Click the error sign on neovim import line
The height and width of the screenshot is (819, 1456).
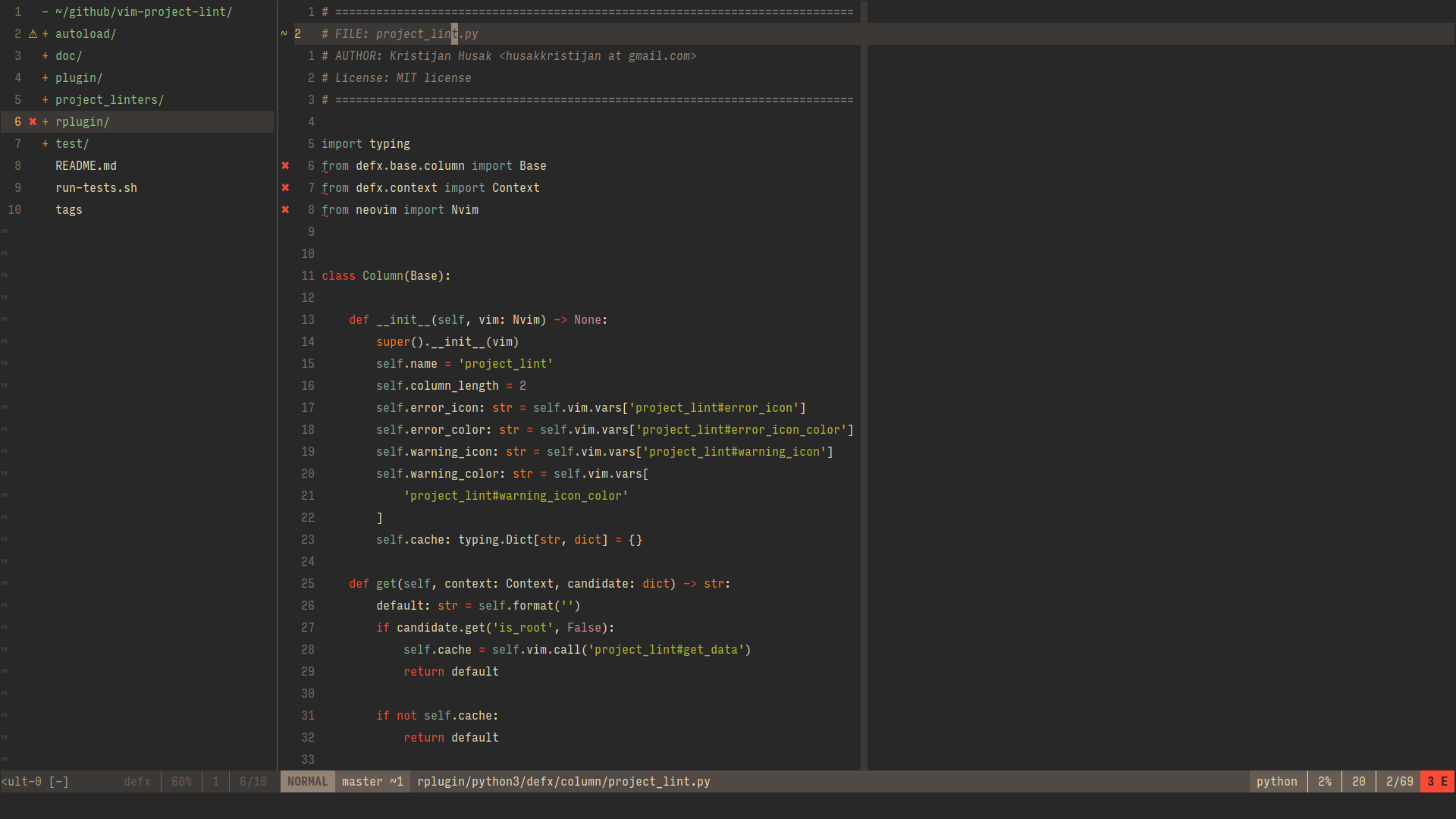click(x=285, y=210)
